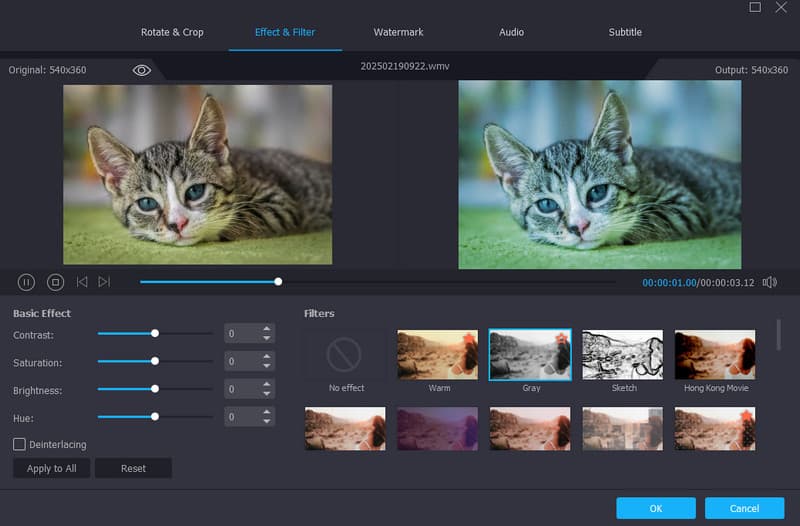Screen dimensions: 800x526
Task: Click the Original: 540x360 label
Action: click(47, 70)
